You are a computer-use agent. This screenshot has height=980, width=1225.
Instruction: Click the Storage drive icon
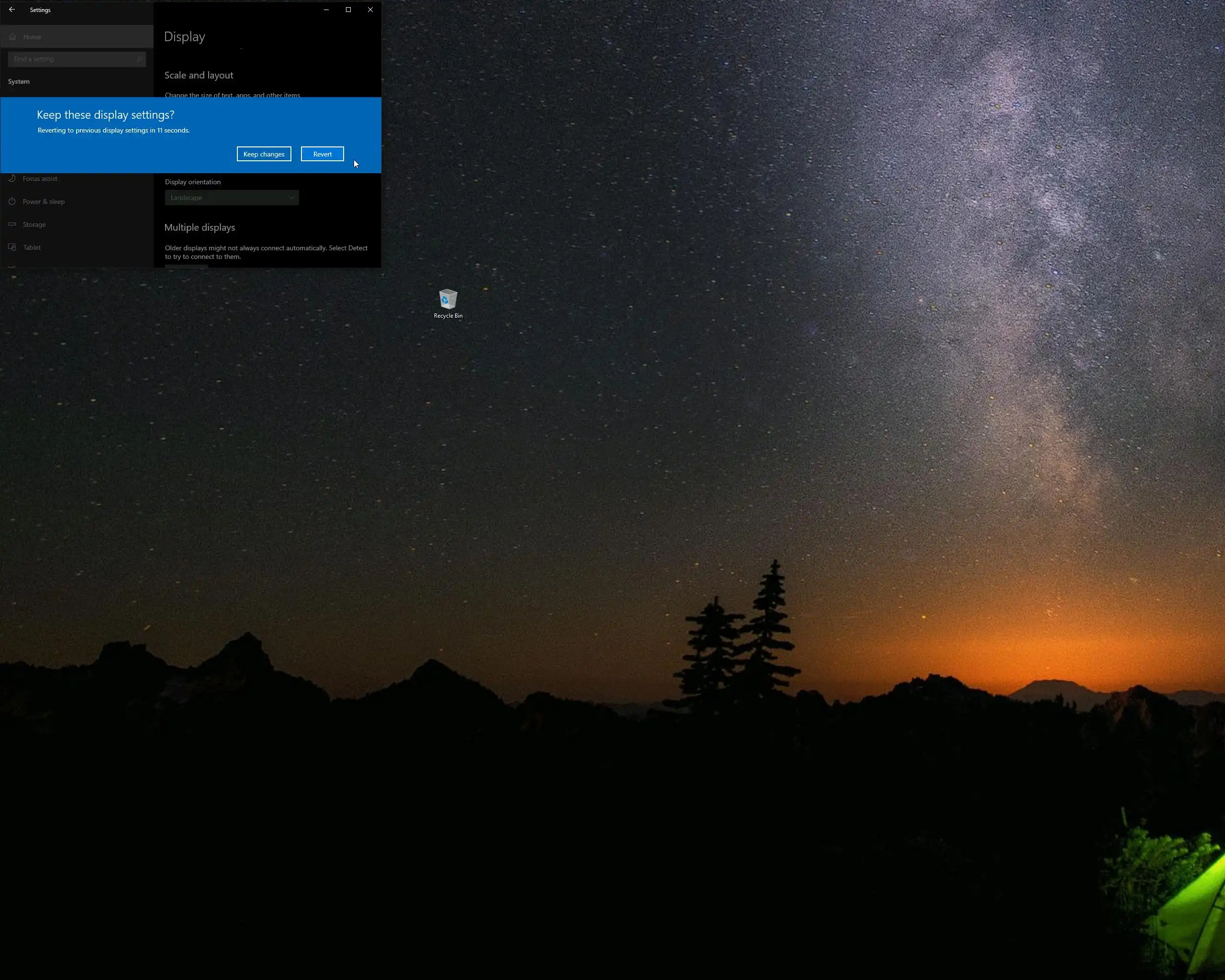click(x=12, y=224)
